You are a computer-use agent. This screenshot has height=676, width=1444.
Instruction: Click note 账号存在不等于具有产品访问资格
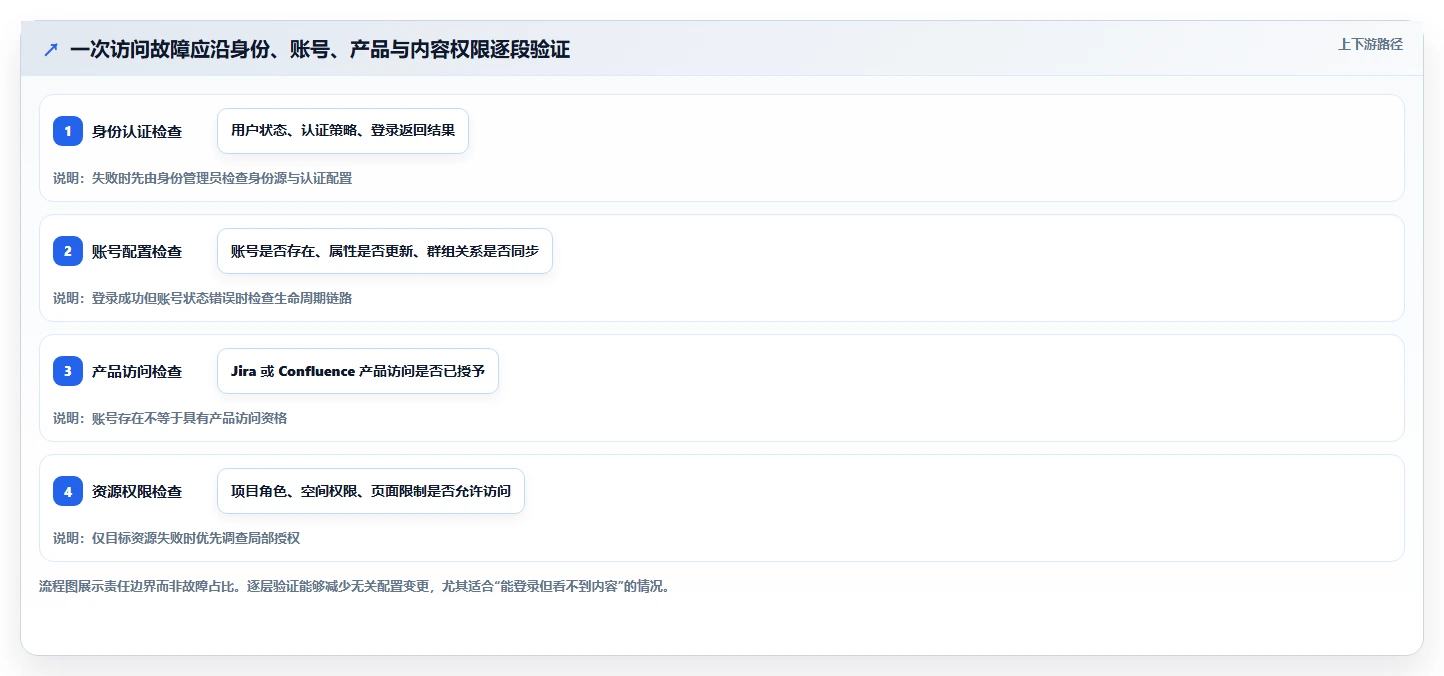170,418
